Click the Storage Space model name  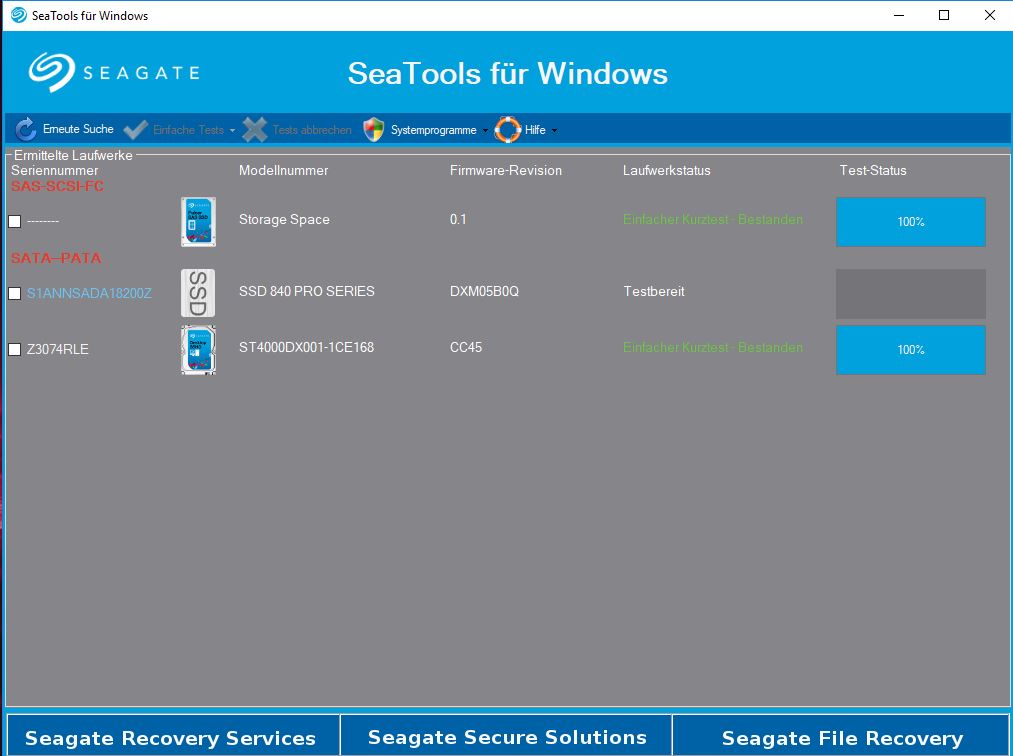284,220
